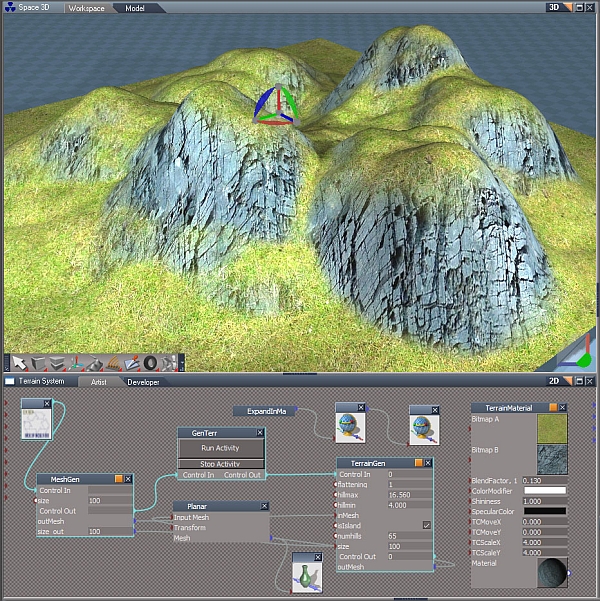
Task: Close the GenTerr node
Action: 260,432
